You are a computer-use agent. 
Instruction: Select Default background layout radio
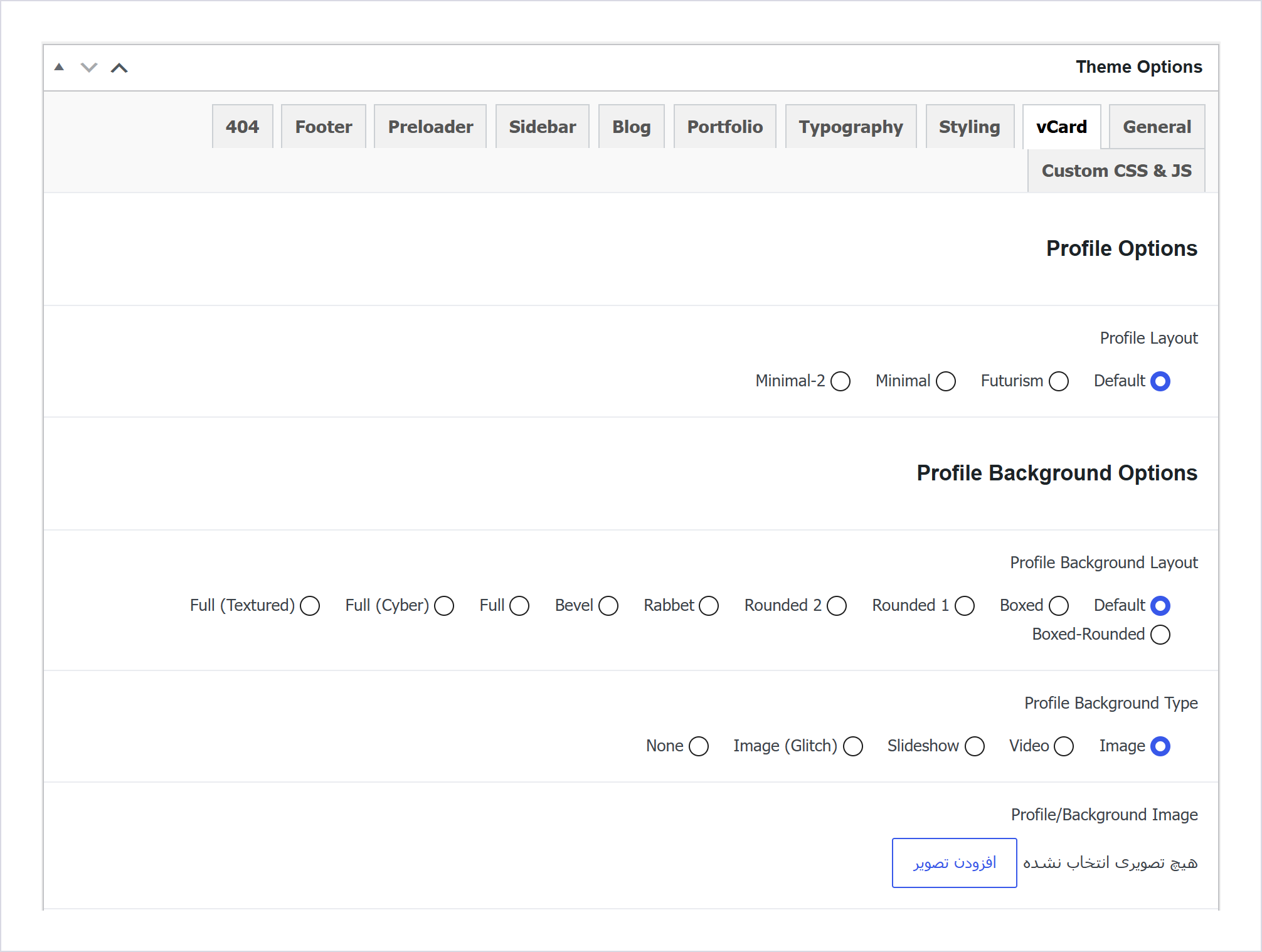[1160, 606]
